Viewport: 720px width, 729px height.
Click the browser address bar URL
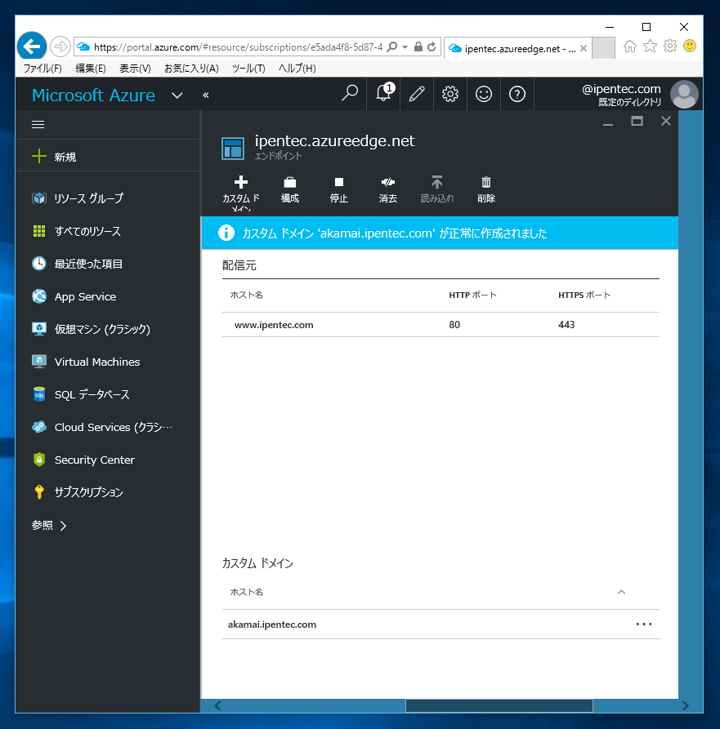pos(238,47)
